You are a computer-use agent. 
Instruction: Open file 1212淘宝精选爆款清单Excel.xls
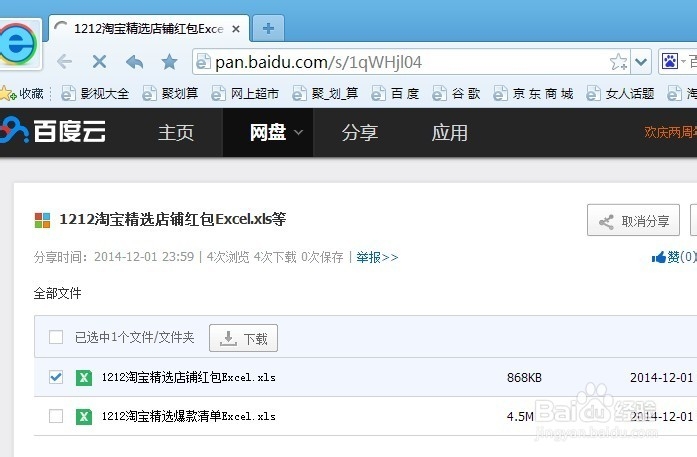point(188,417)
